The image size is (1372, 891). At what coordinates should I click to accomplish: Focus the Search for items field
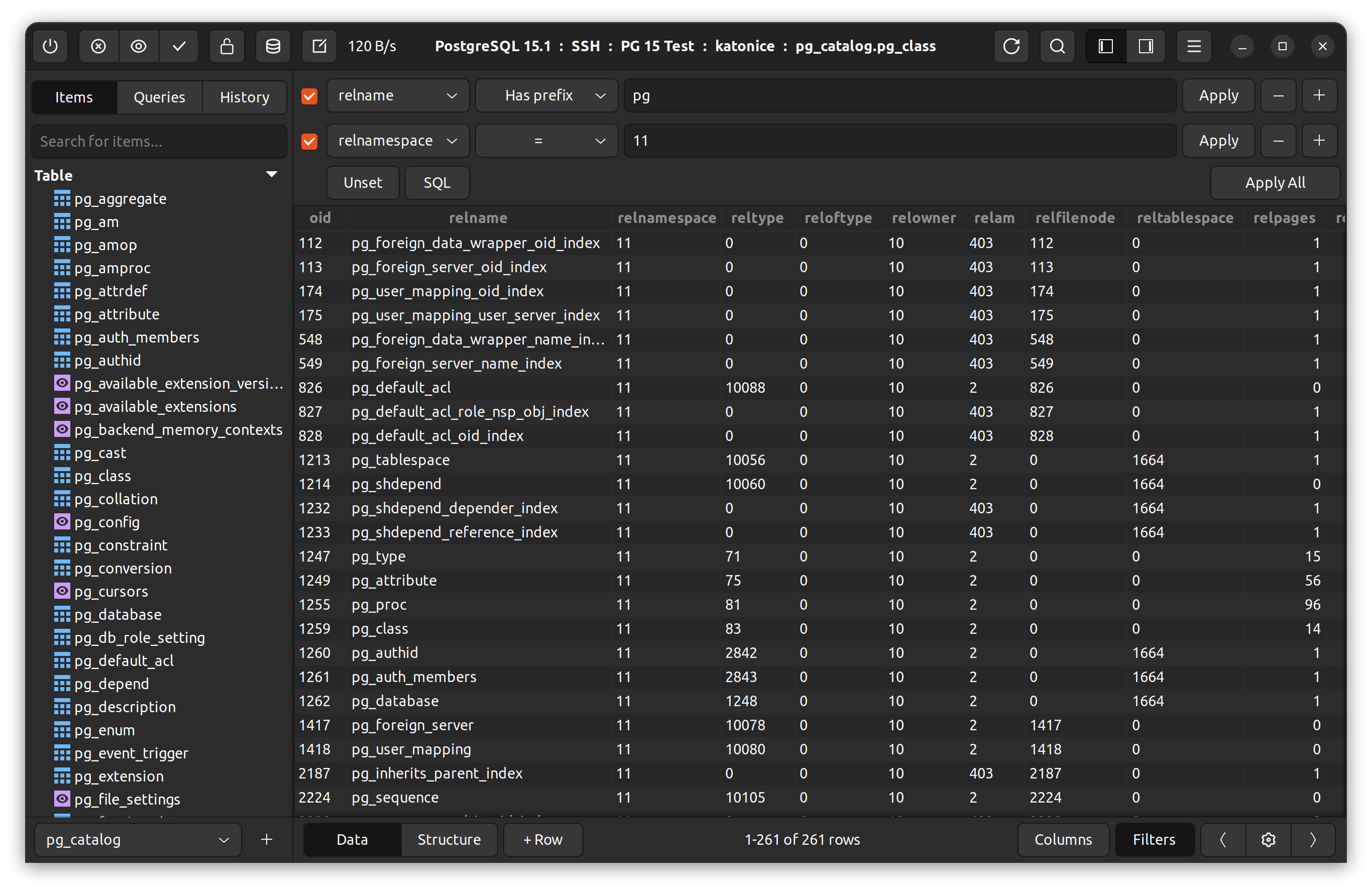click(159, 141)
